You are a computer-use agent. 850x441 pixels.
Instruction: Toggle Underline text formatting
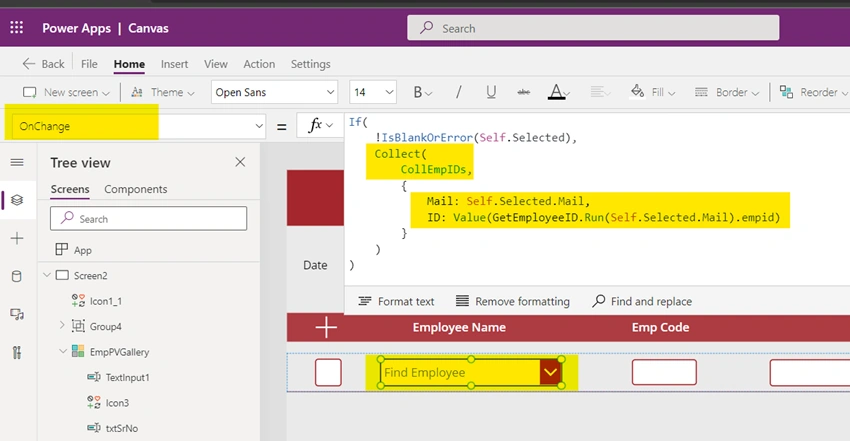(491, 92)
